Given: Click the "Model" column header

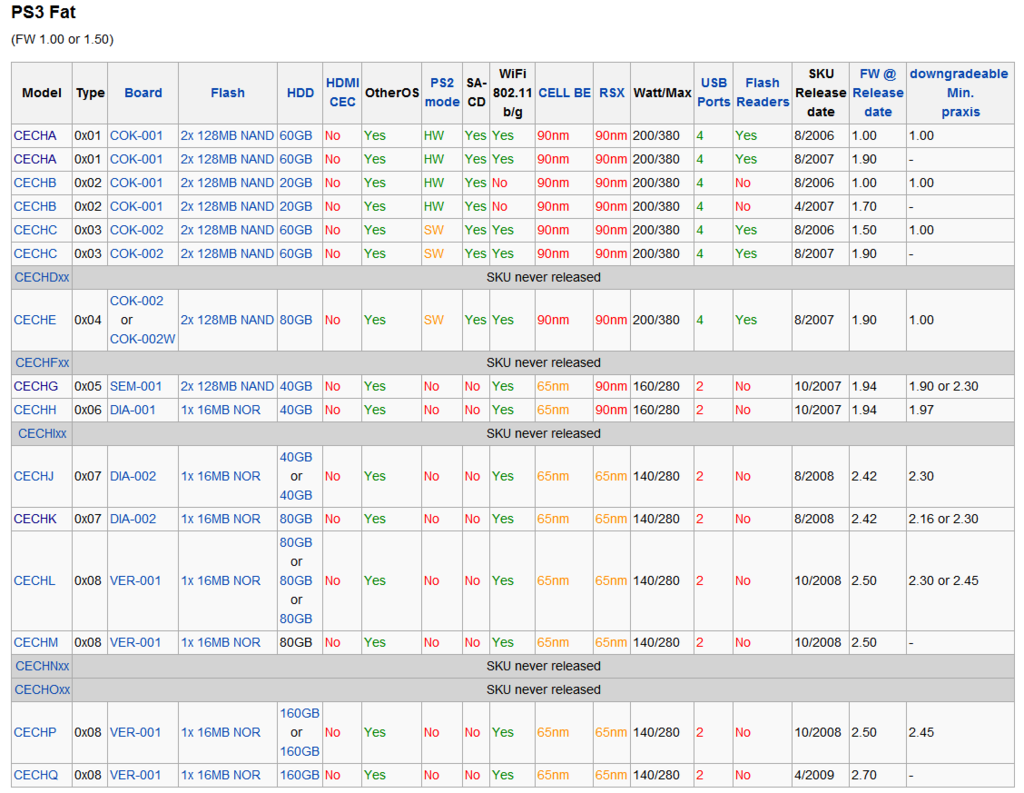Looking at the screenshot, I should (42, 93).
